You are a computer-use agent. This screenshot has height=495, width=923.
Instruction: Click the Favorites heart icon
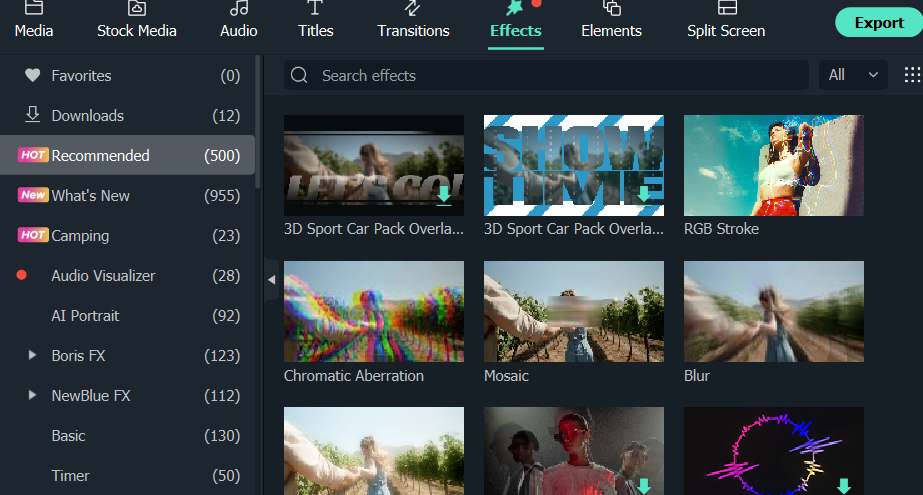point(33,76)
